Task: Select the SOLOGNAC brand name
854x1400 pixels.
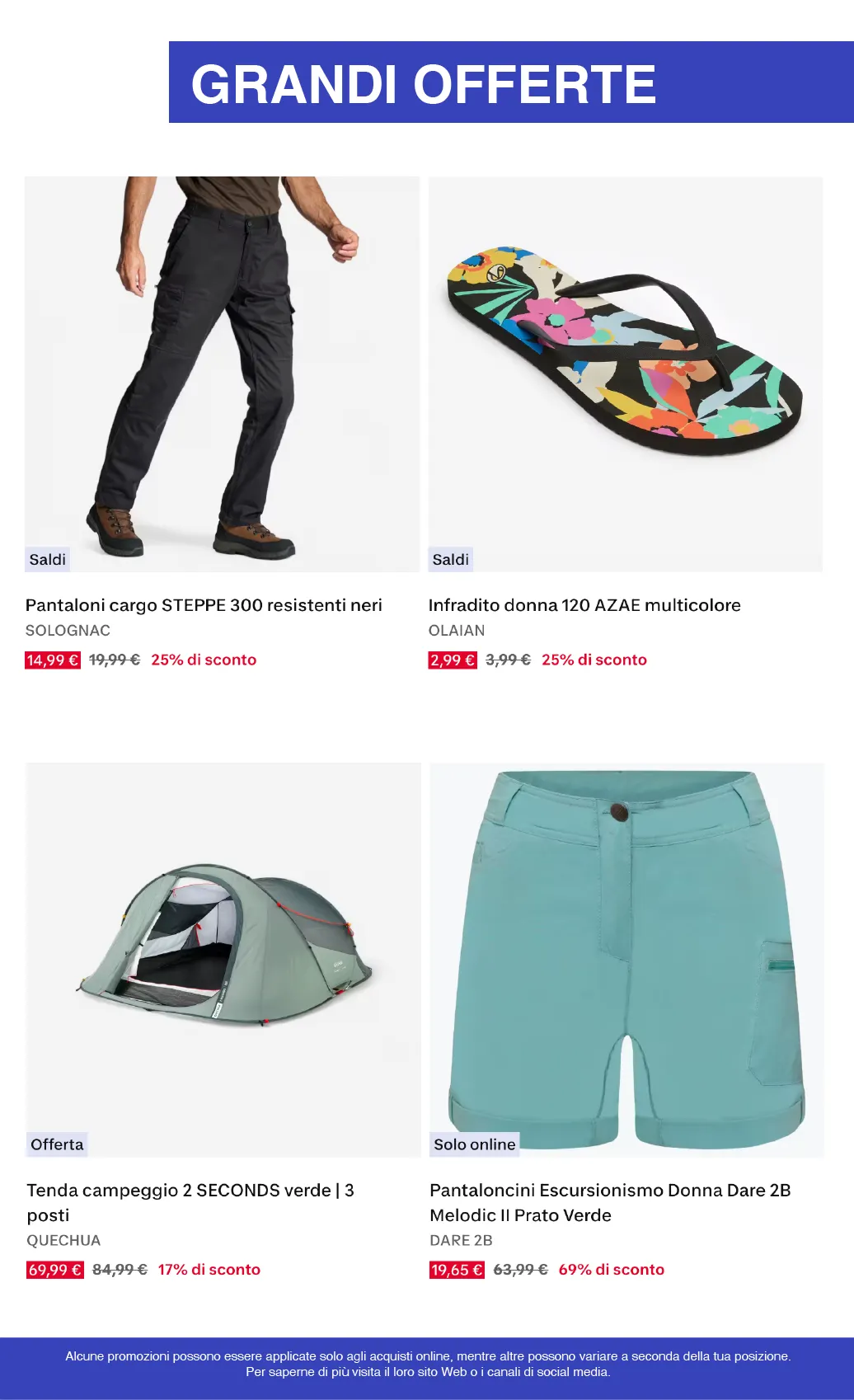Action: pyautogui.click(x=68, y=631)
